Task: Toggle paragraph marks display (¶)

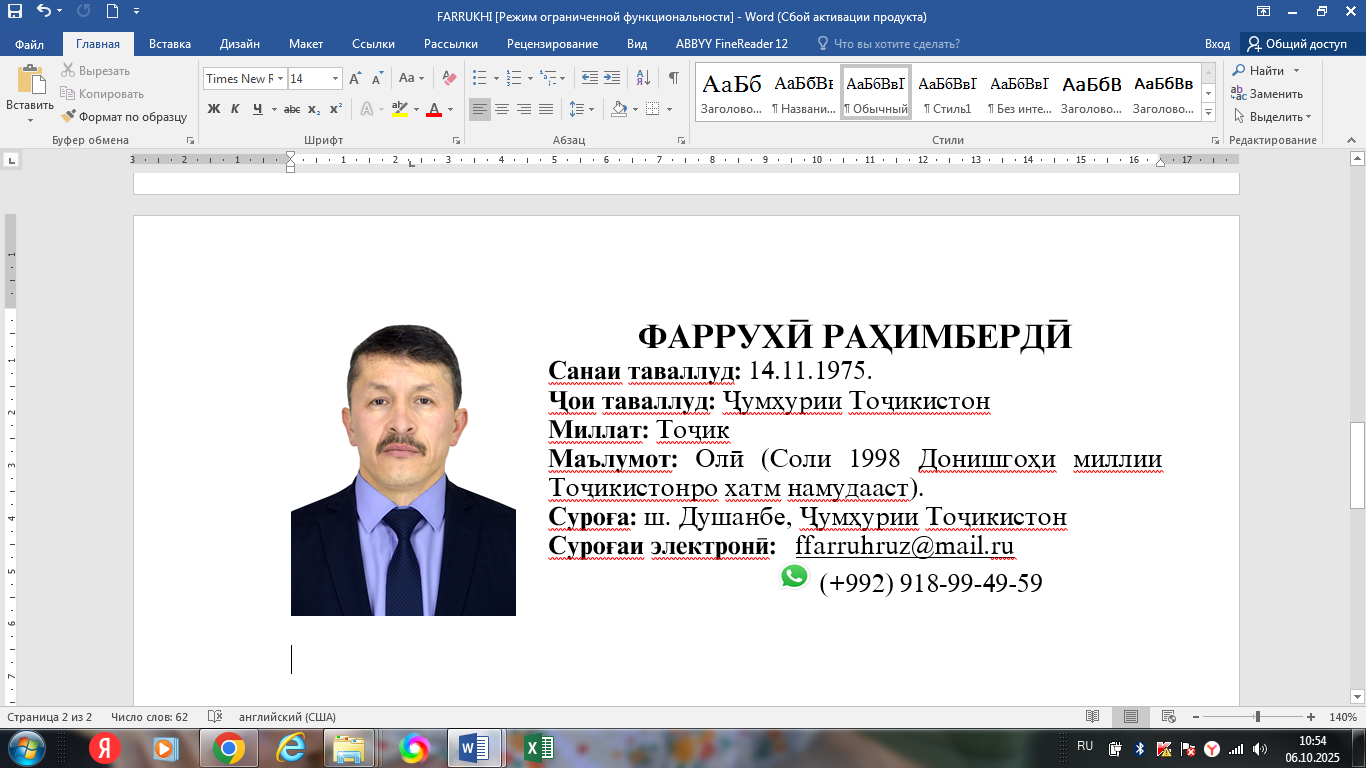Action: (674, 78)
